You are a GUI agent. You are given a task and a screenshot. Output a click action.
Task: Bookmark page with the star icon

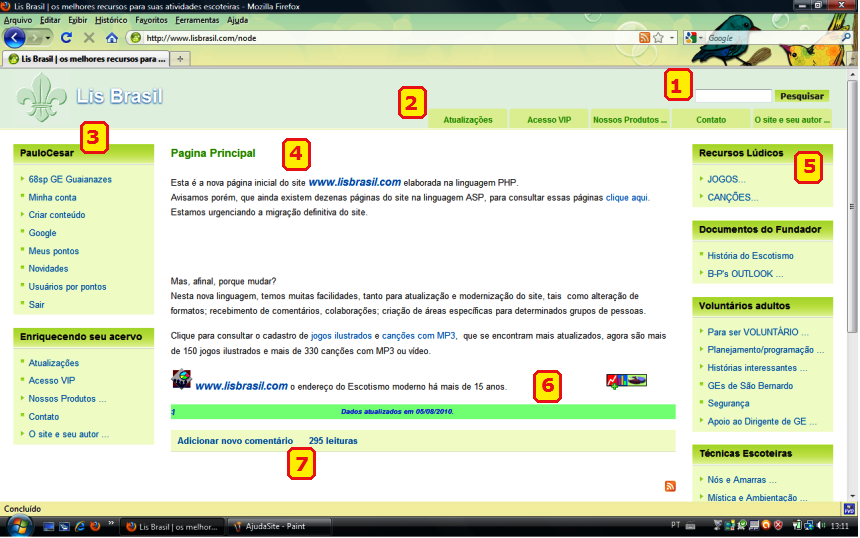(659, 38)
